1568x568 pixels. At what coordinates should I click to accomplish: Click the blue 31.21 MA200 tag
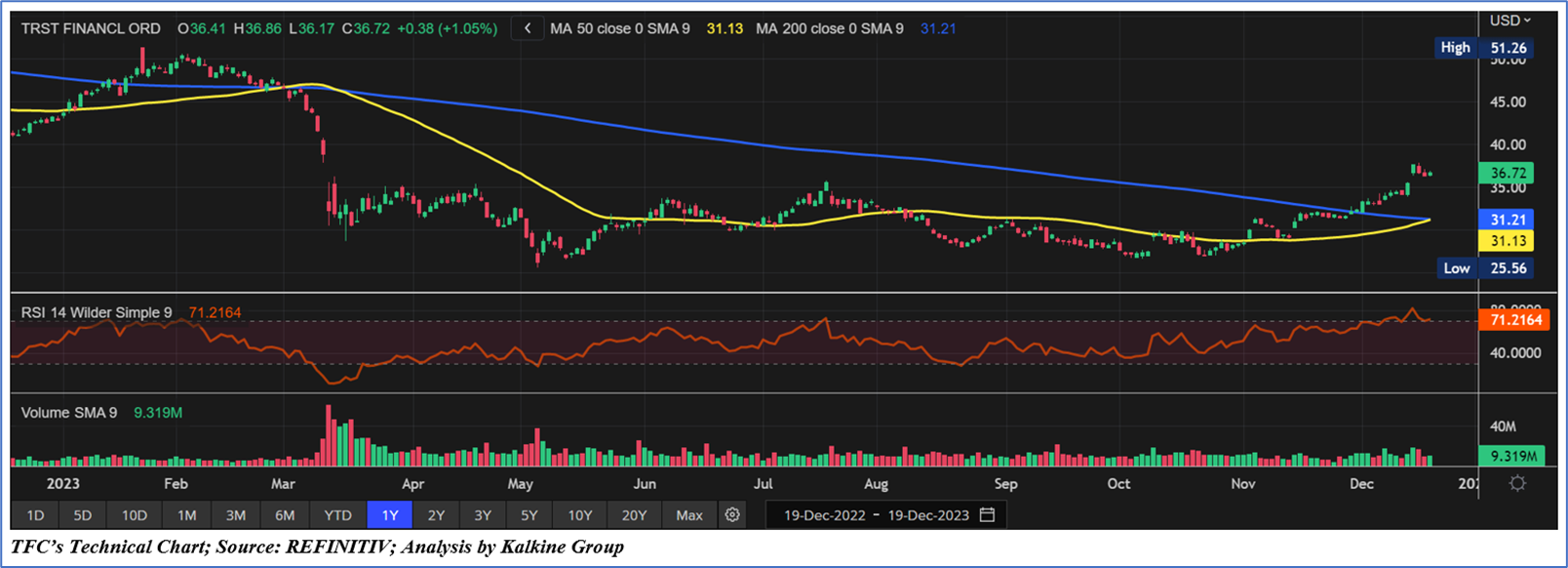[1507, 220]
